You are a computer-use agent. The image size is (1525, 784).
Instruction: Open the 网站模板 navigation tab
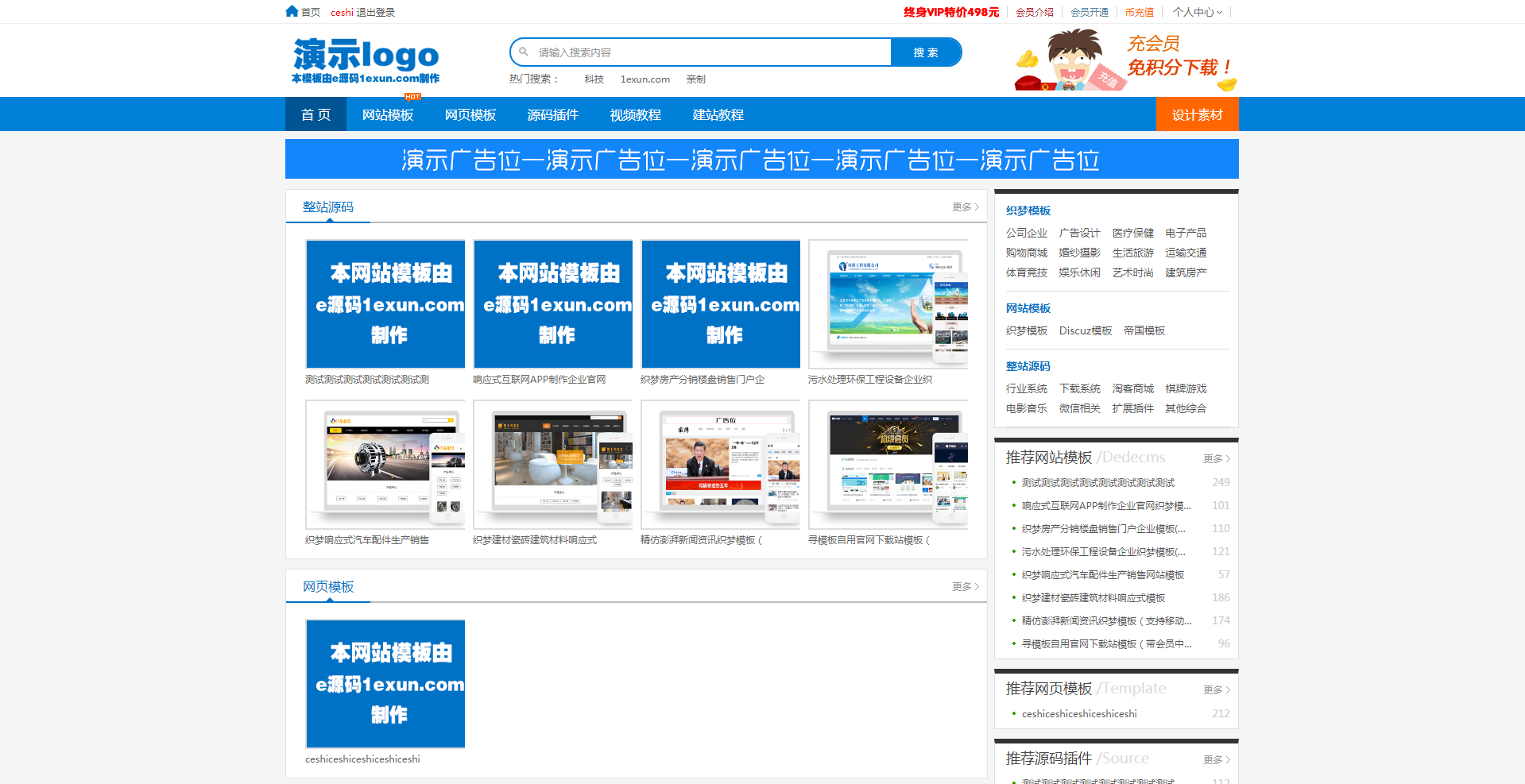pyautogui.click(x=388, y=115)
